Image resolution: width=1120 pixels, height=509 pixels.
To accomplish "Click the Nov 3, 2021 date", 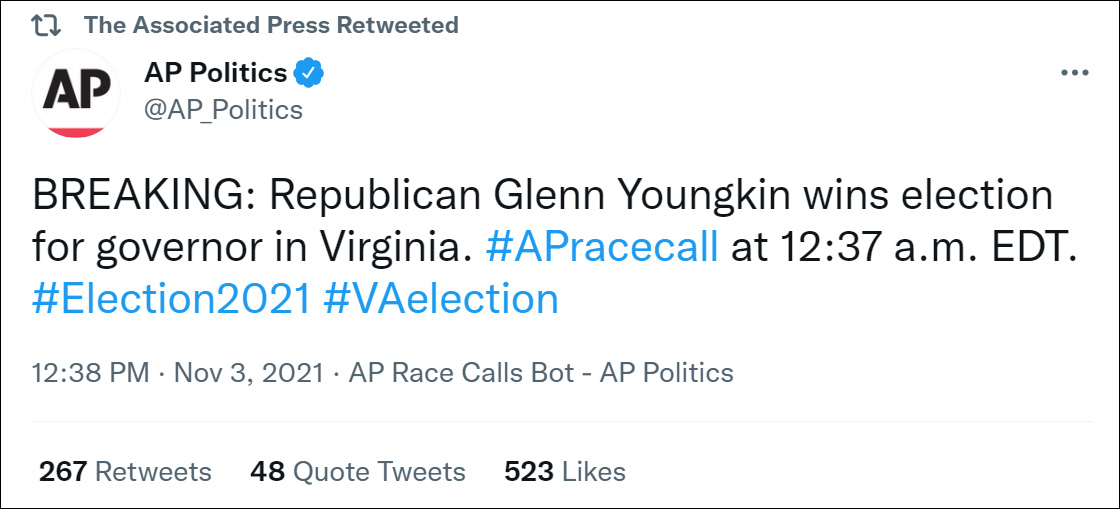I will click(248, 373).
